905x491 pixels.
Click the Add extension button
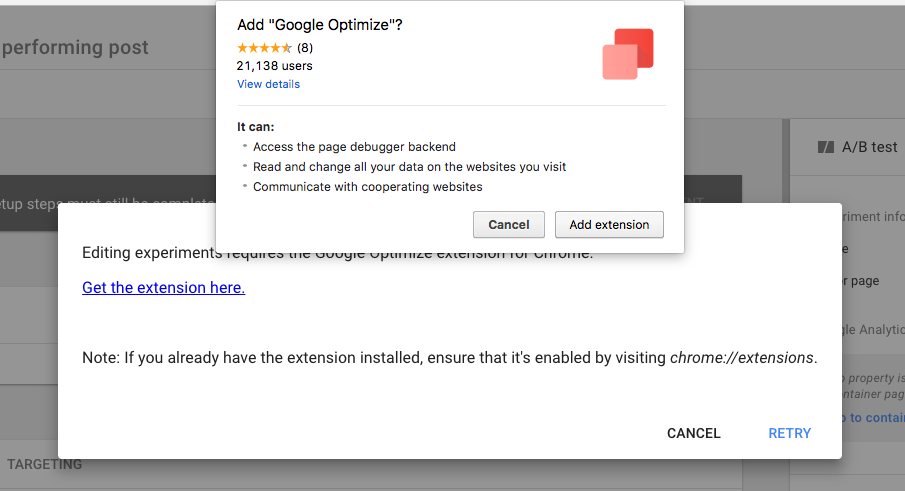[609, 224]
